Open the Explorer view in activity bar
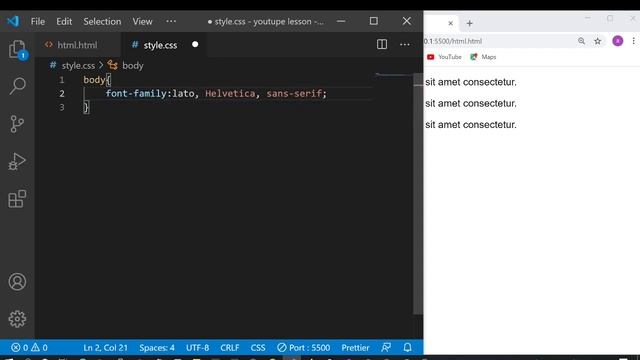This screenshot has height=360, width=640. click(17, 49)
